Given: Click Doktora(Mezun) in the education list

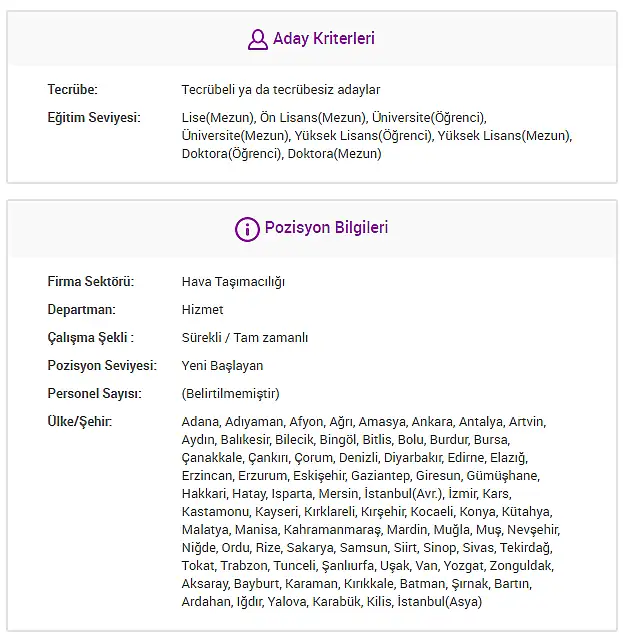Looking at the screenshot, I should [x=334, y=154].
